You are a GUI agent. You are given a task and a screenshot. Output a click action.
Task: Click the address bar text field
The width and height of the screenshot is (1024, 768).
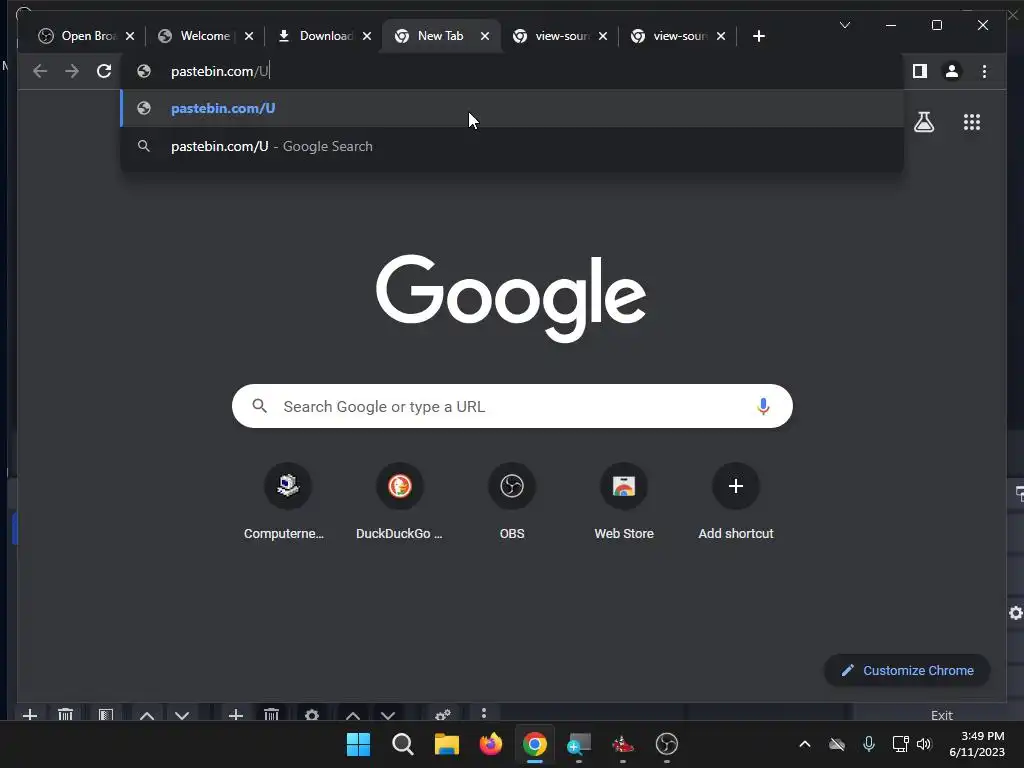(x=512, y=71)
